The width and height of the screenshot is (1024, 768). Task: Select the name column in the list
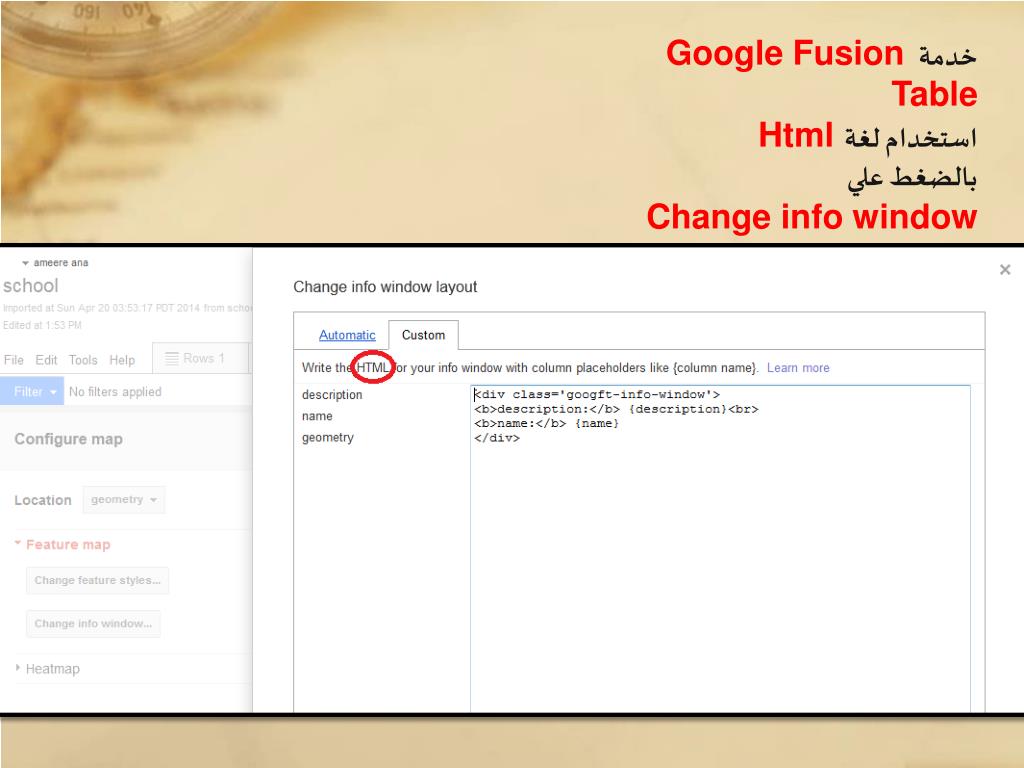(x=317, y=416)
